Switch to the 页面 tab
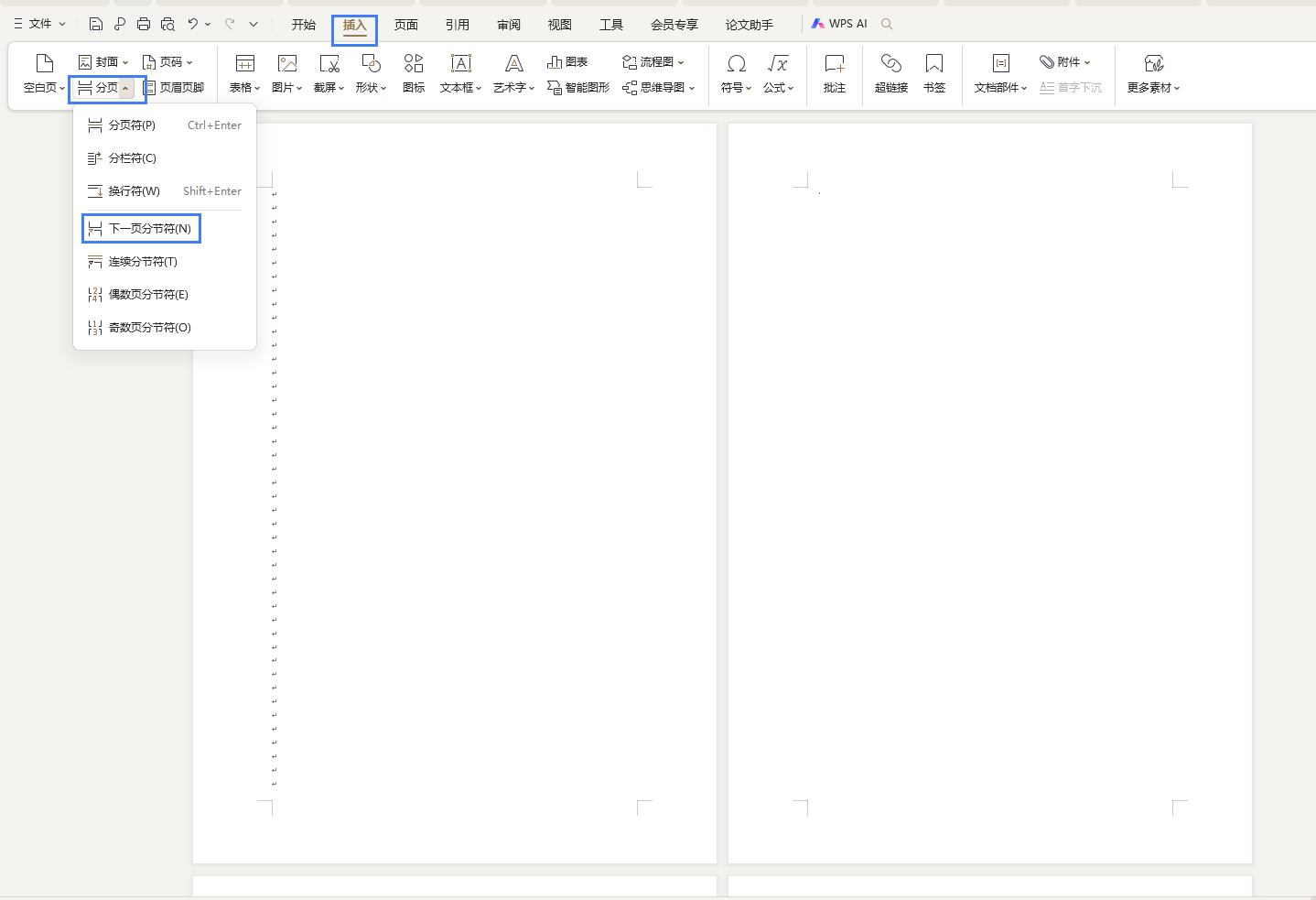The height and width of the screenshot is (900, 1316). [x=406, y=25]
